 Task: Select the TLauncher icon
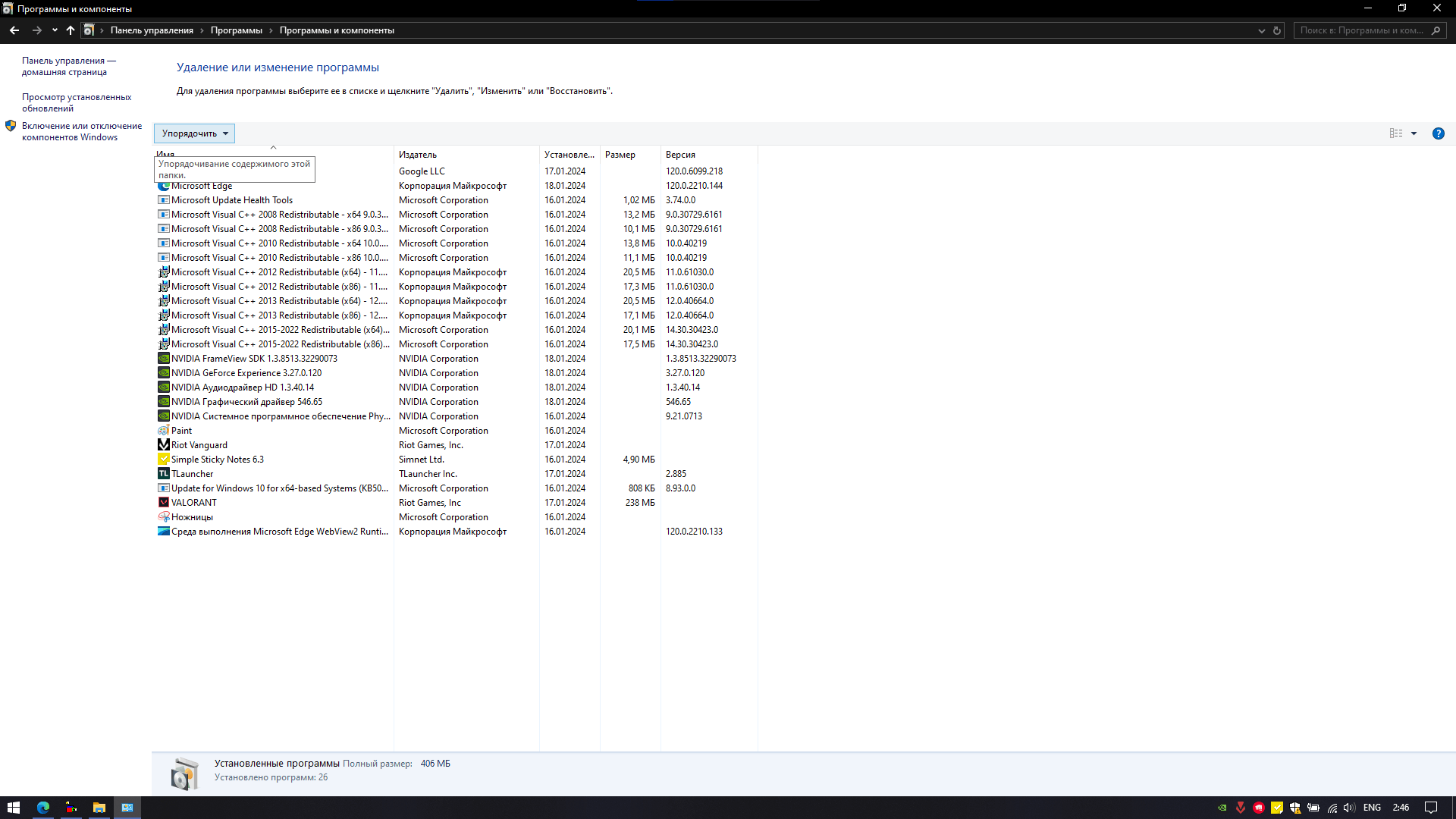163,474
